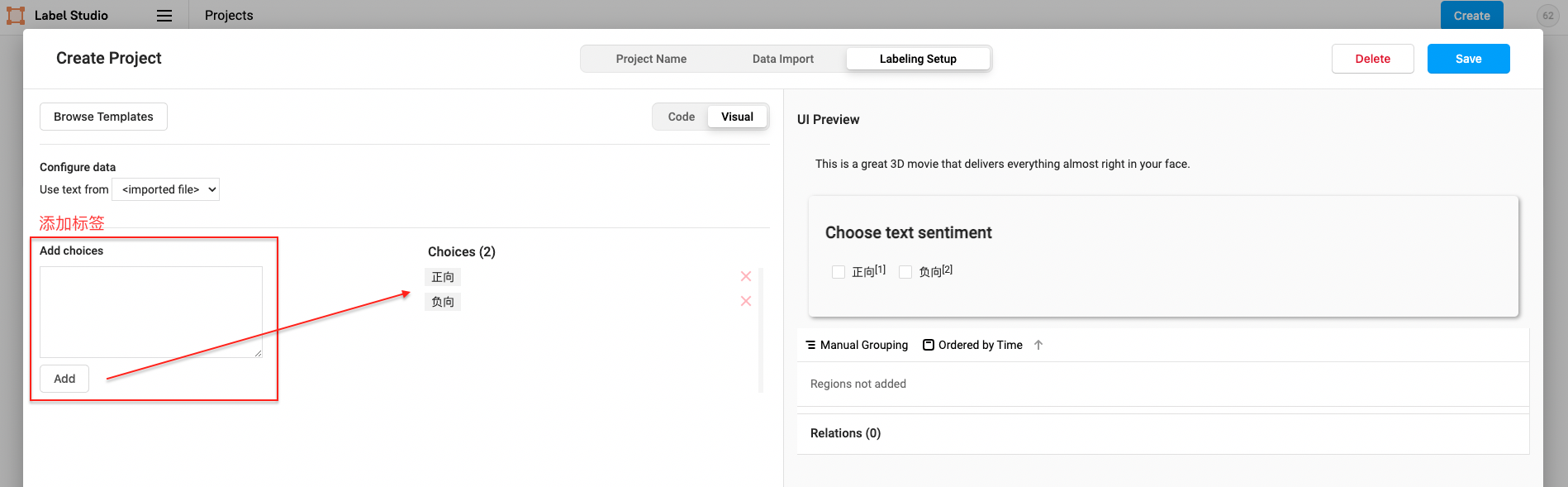Open the user avatar in the top corner
The image size is (1568, 487).
(1547, 16)
